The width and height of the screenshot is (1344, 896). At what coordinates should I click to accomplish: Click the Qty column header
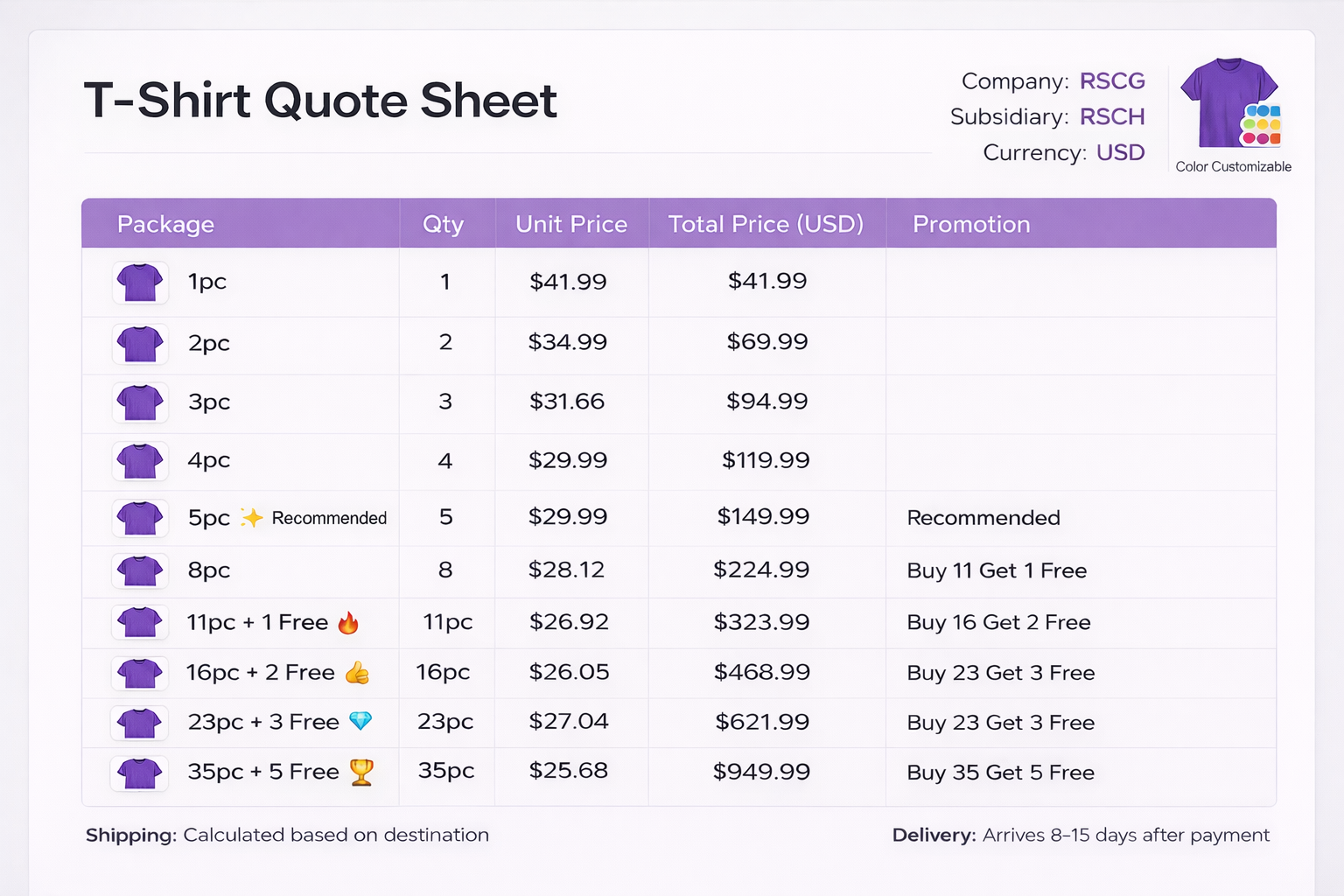[444, 225]
